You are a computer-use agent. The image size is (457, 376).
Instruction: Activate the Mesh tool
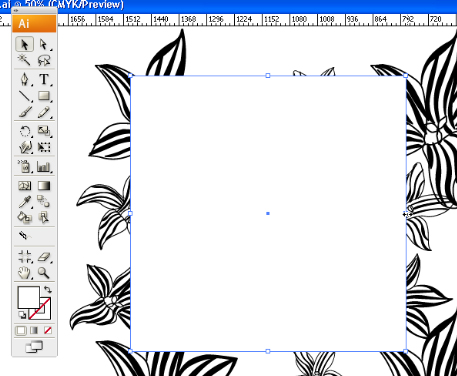(24, 186)
